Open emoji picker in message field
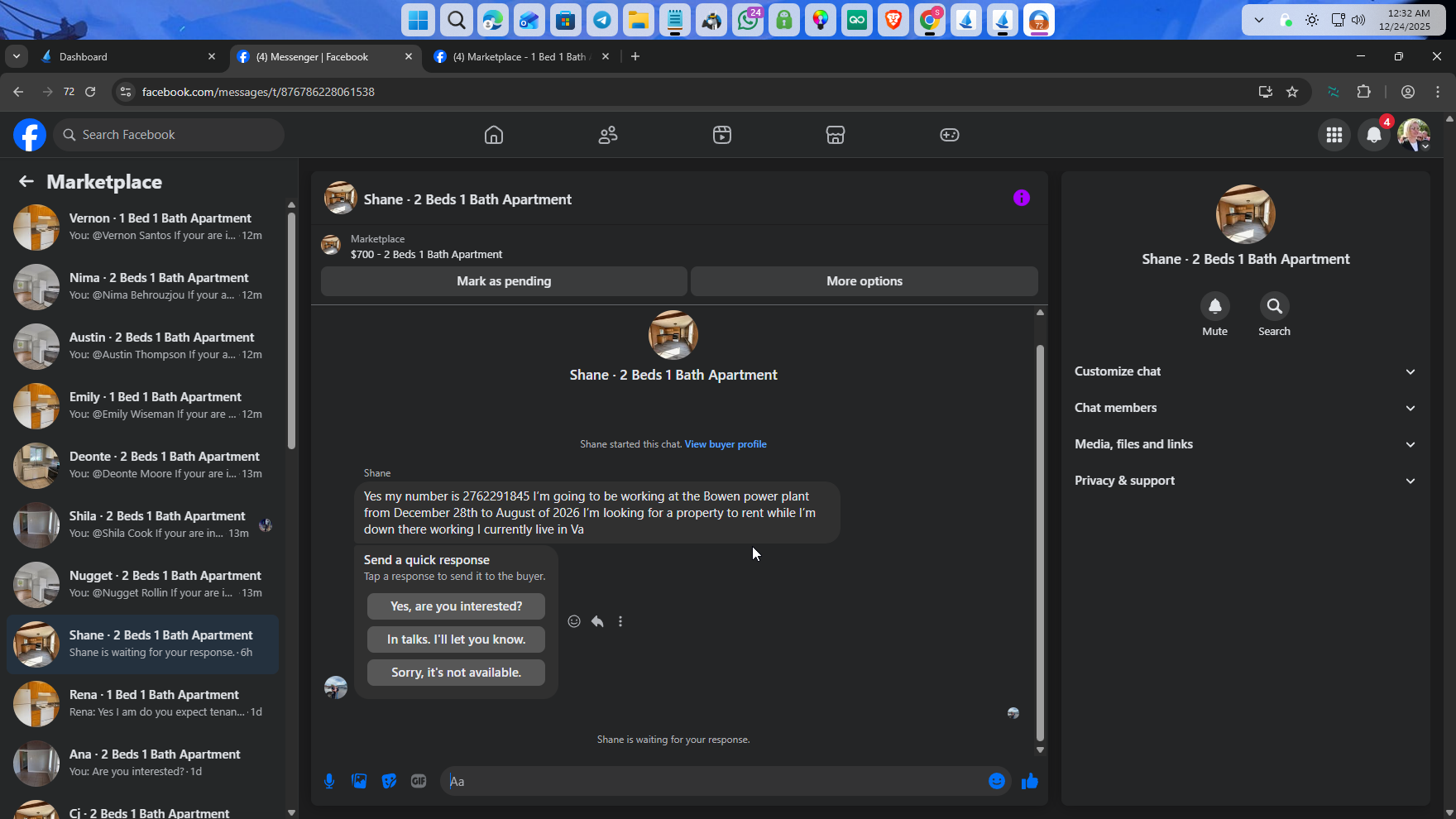The height and width of the screenshot is (819, 1456). [x=997, y=781]
